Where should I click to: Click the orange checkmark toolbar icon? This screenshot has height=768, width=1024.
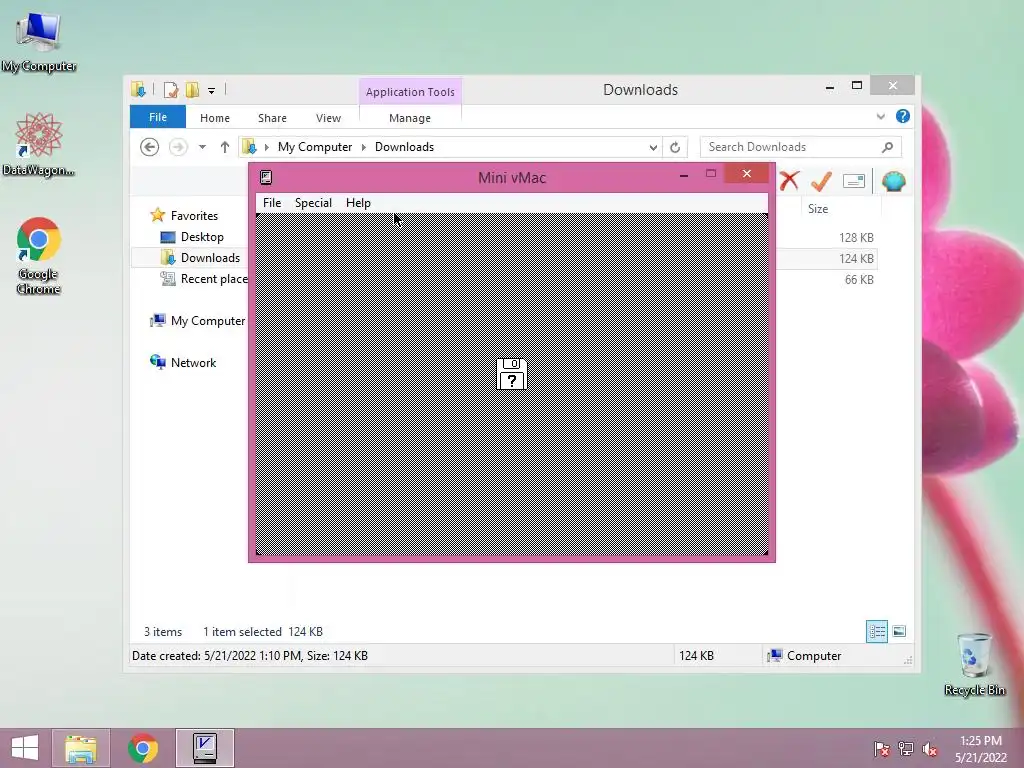822,181
